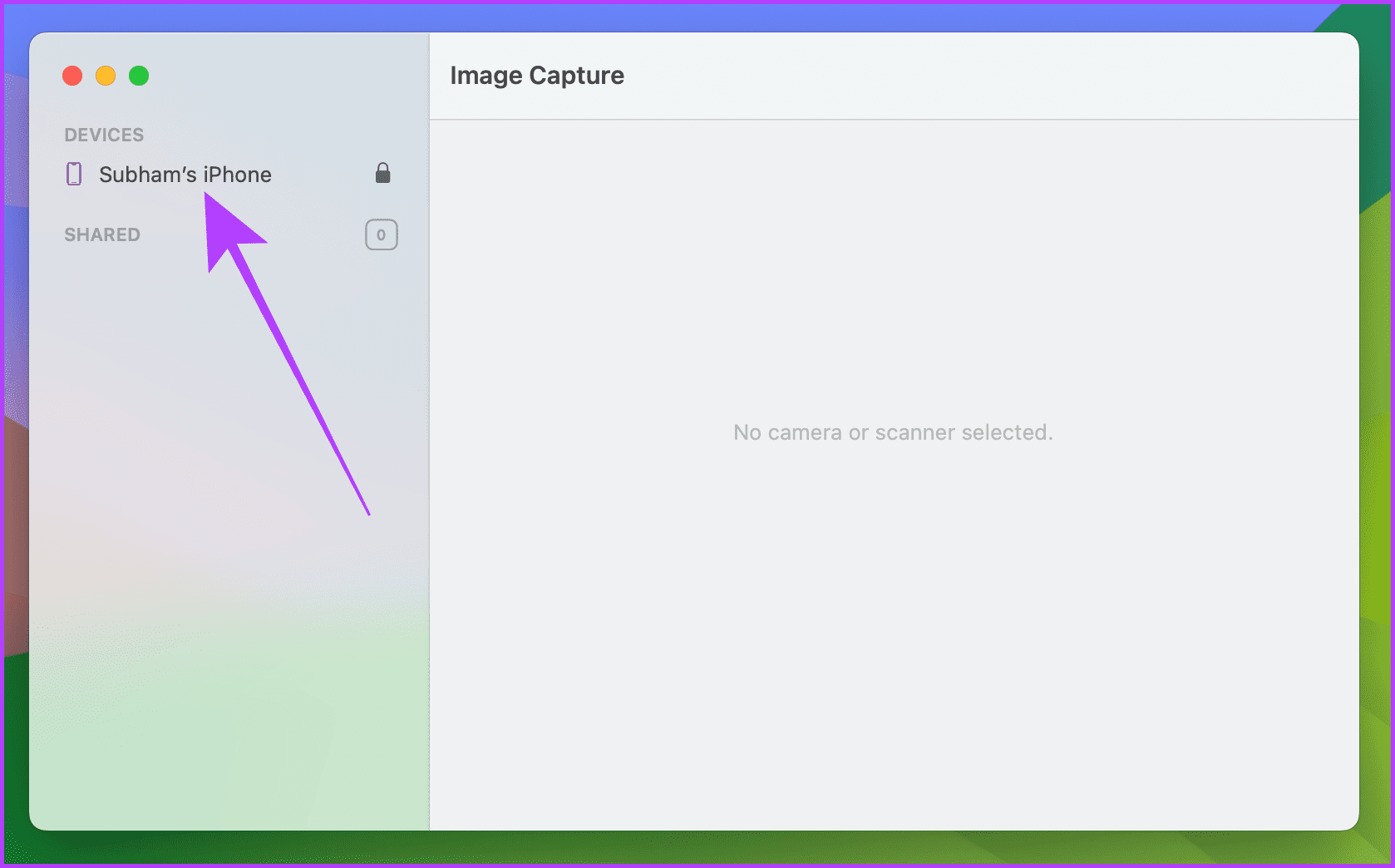This screenshot has height=868, width=1395.
Task: Select Subham's iPhone from the devices list
Action: [185, 175]
